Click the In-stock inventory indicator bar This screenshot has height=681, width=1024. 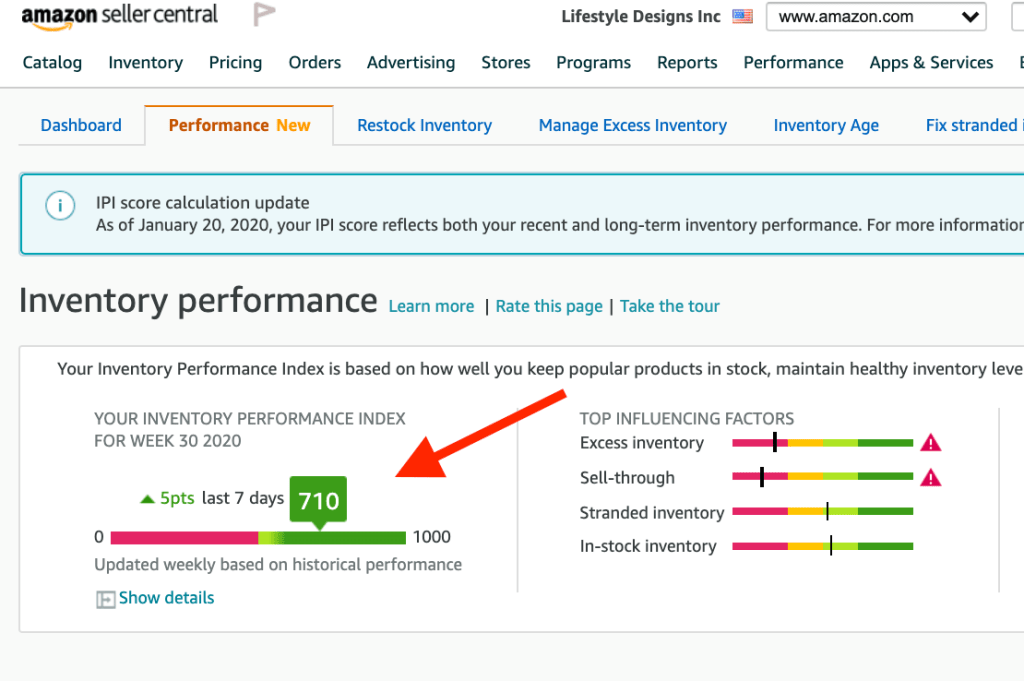click(x=822, y=546)
